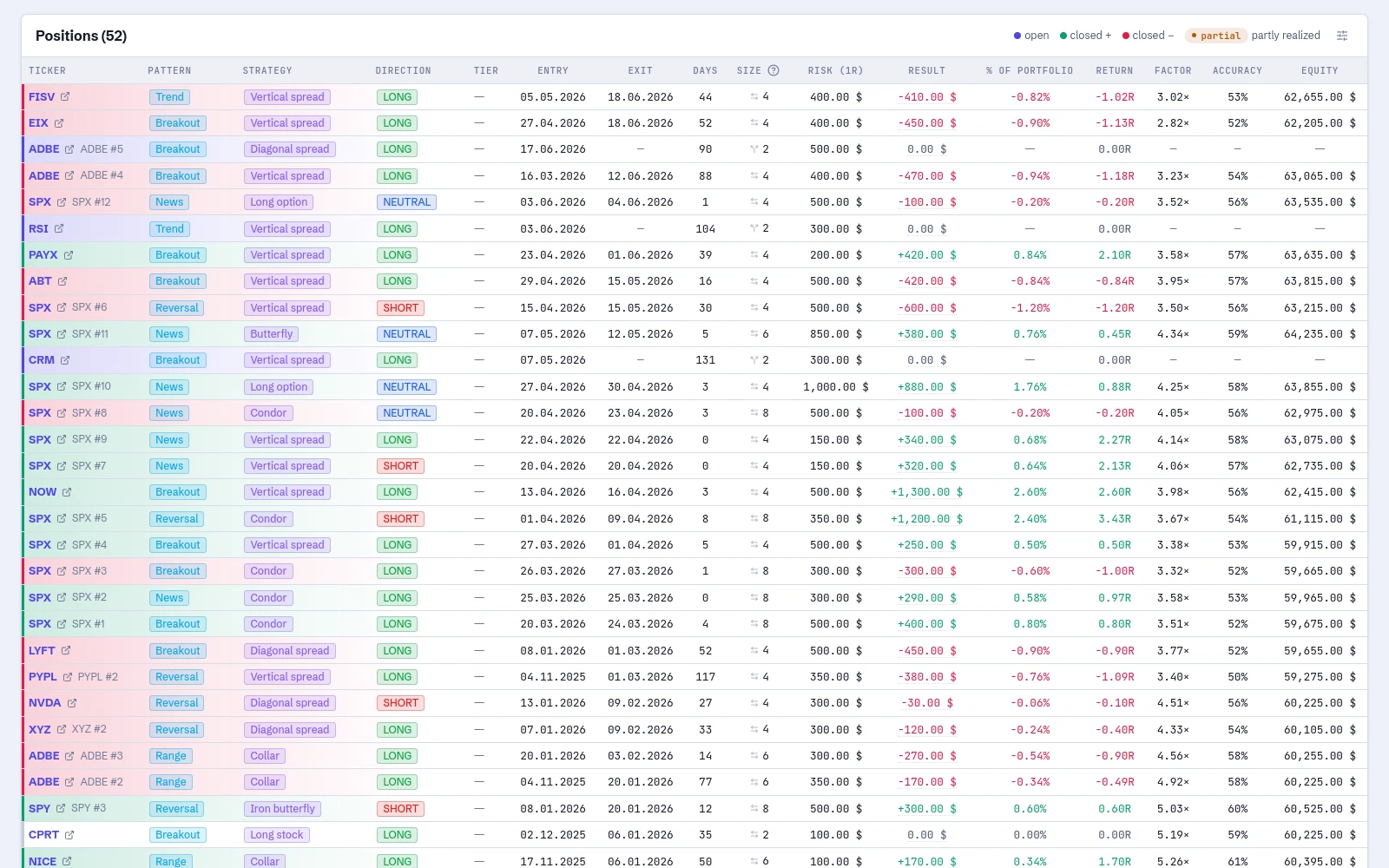Open external link icon next to LYFT
Viewport: 1389px width, 868px height.
tap(66, 650)
